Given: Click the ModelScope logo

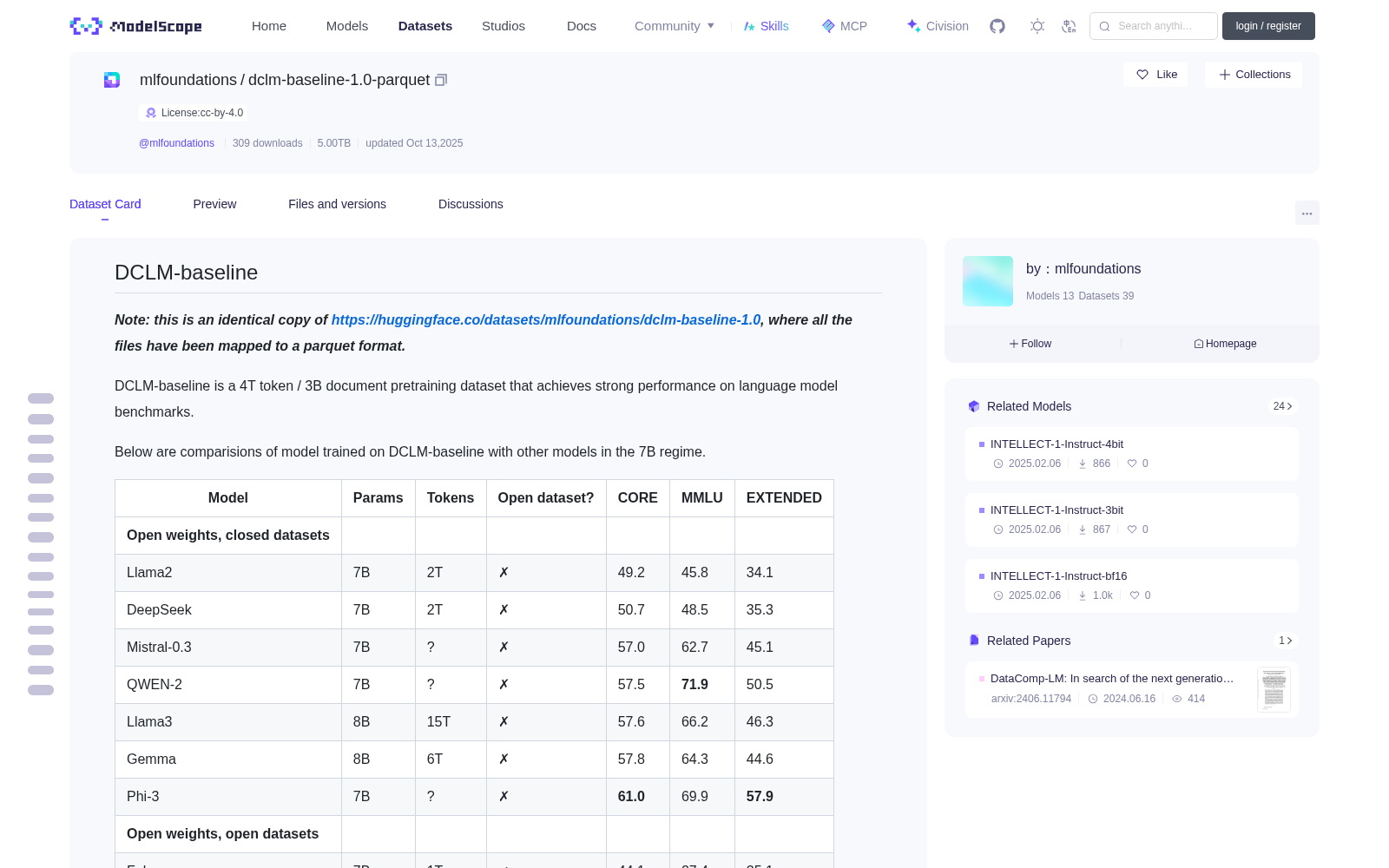Looking at the screenshot, I should click(136, 26).
